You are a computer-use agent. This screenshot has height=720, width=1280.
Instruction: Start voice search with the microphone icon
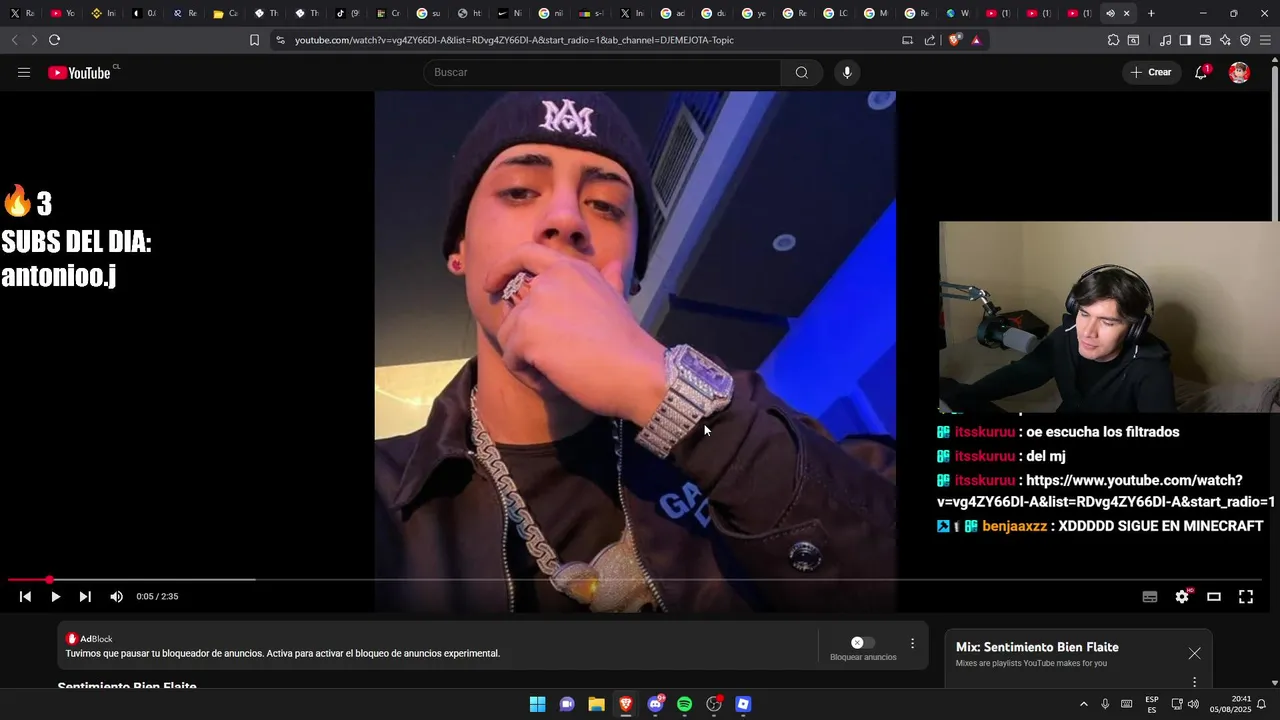click(x=847, y=72)
